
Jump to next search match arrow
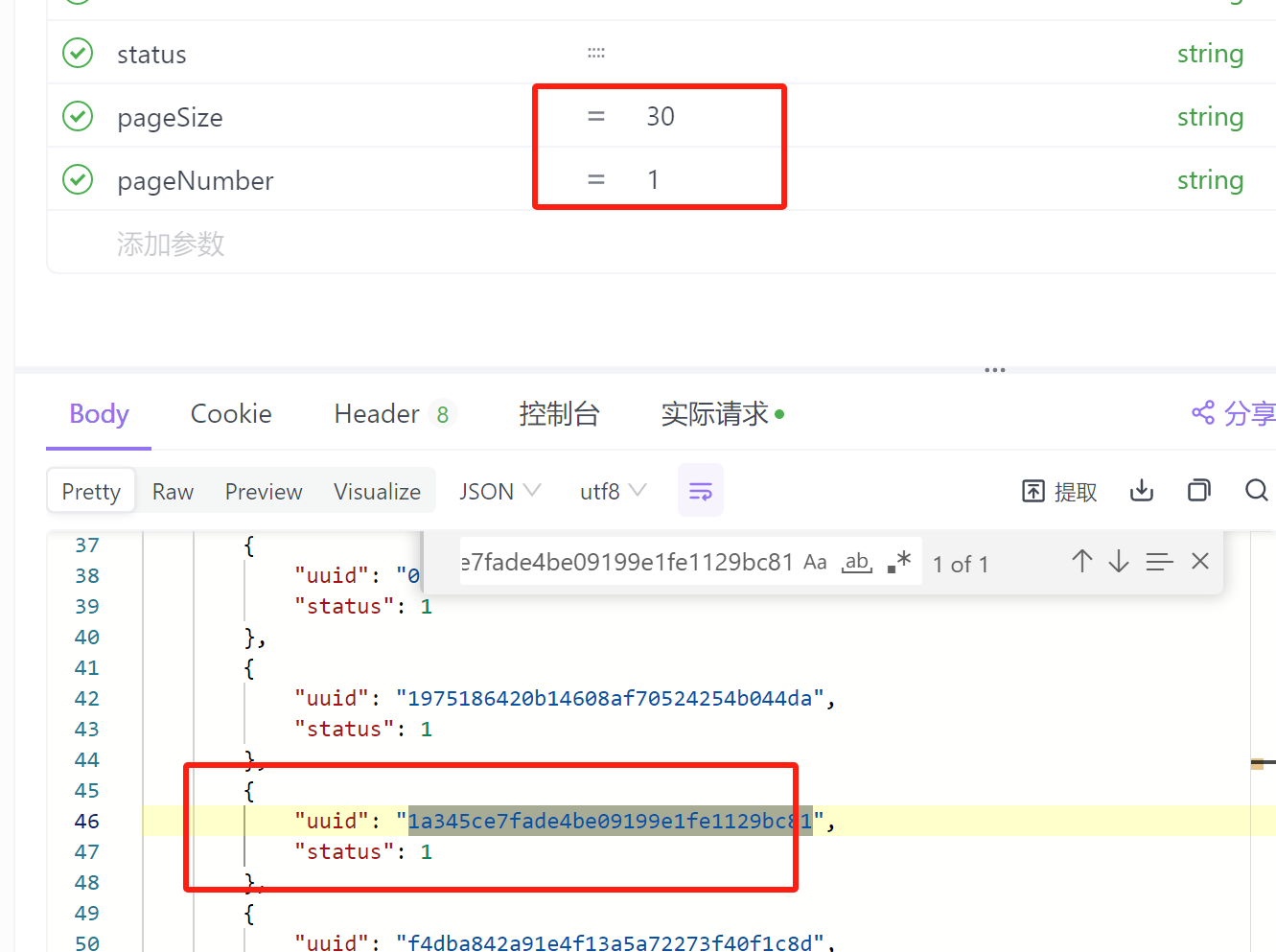1119,562
